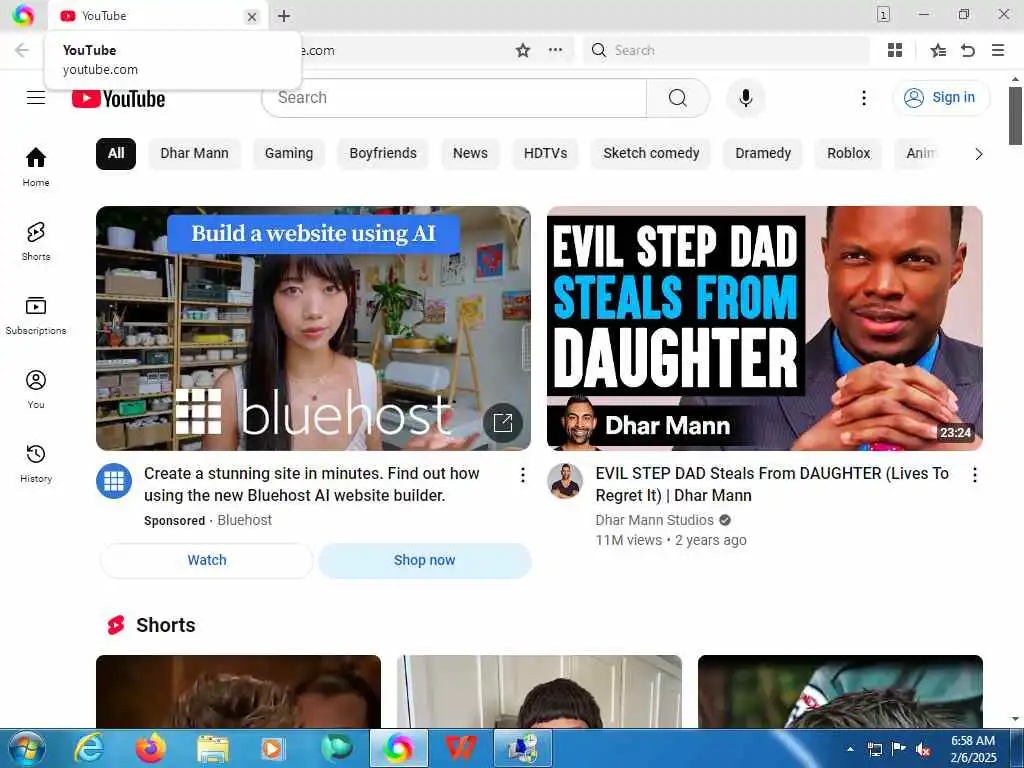Viewport: 1024px width, 768px height.
Task: Close the YouTube browser tab
Action: [251, 17]
